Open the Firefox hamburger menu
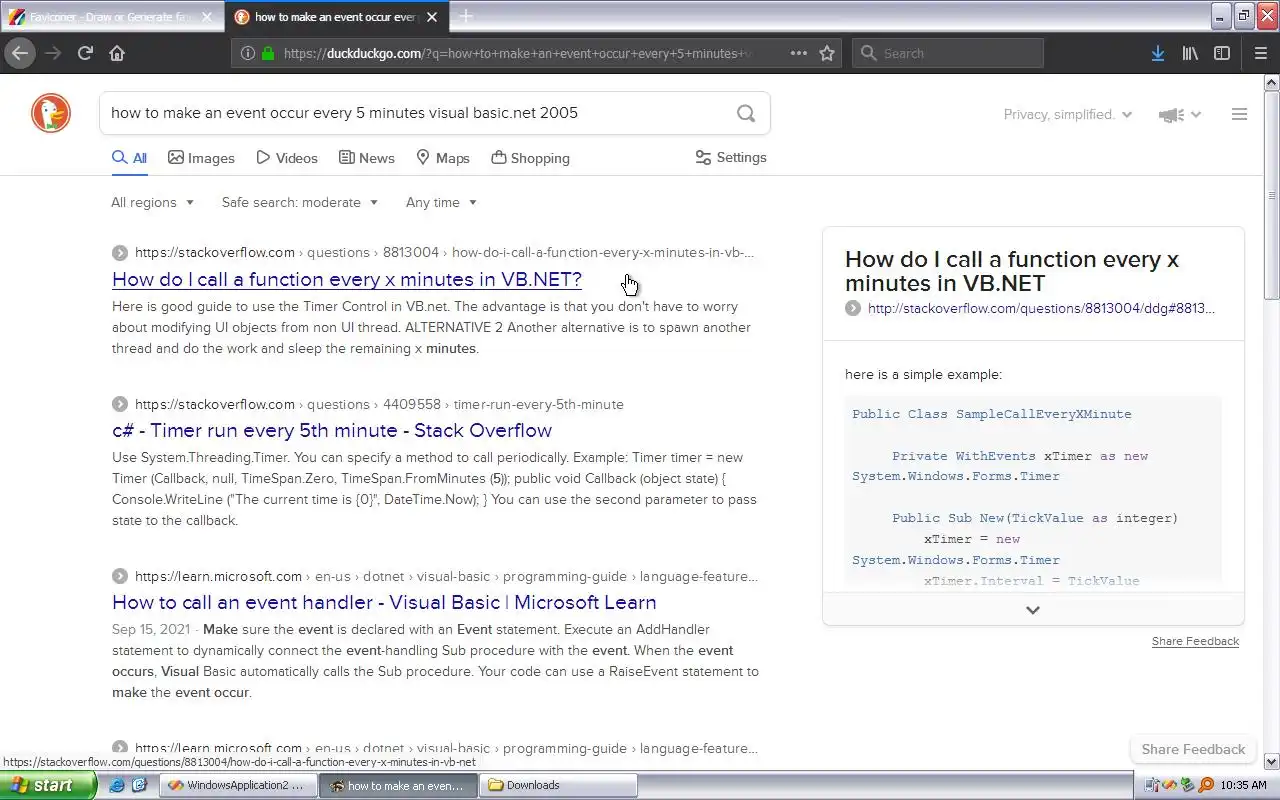 point(1260,53)
